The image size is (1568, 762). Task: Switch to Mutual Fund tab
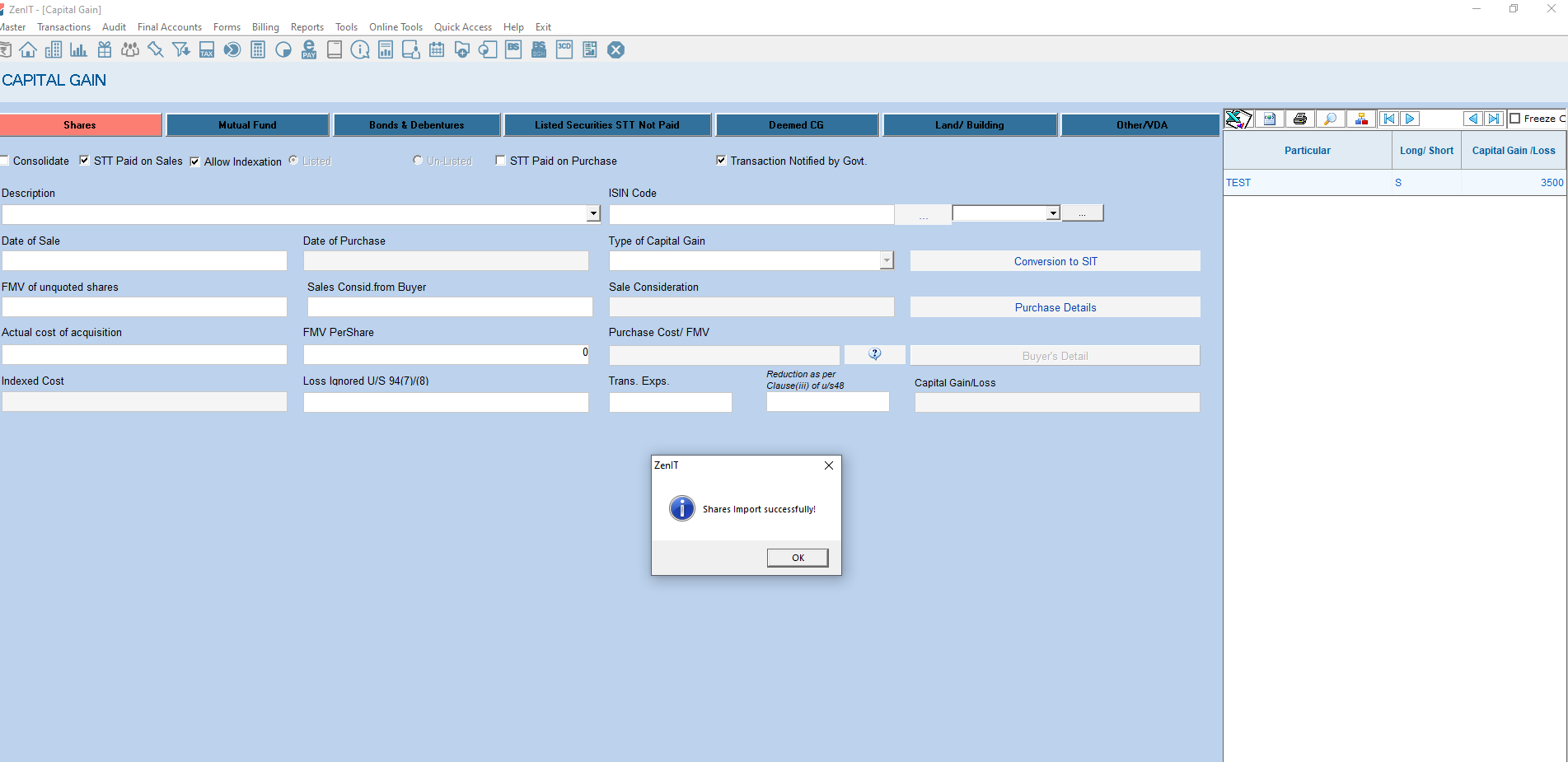pyautogui.click(x=247, y=125)
